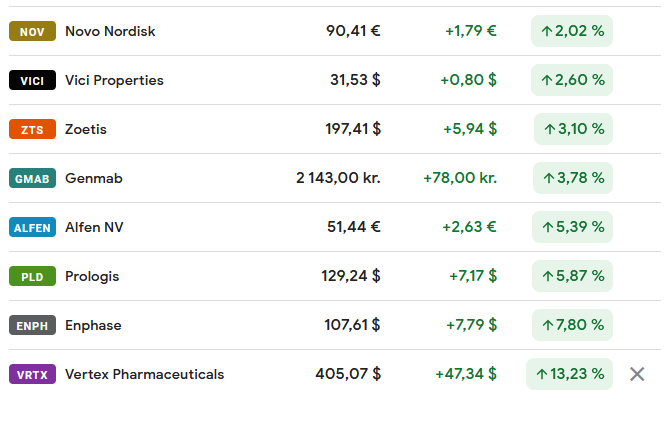Image resolution: width=669 pixels, height=426 pixels.
Task: Open the PLD ticker badge
Action: 32,276
